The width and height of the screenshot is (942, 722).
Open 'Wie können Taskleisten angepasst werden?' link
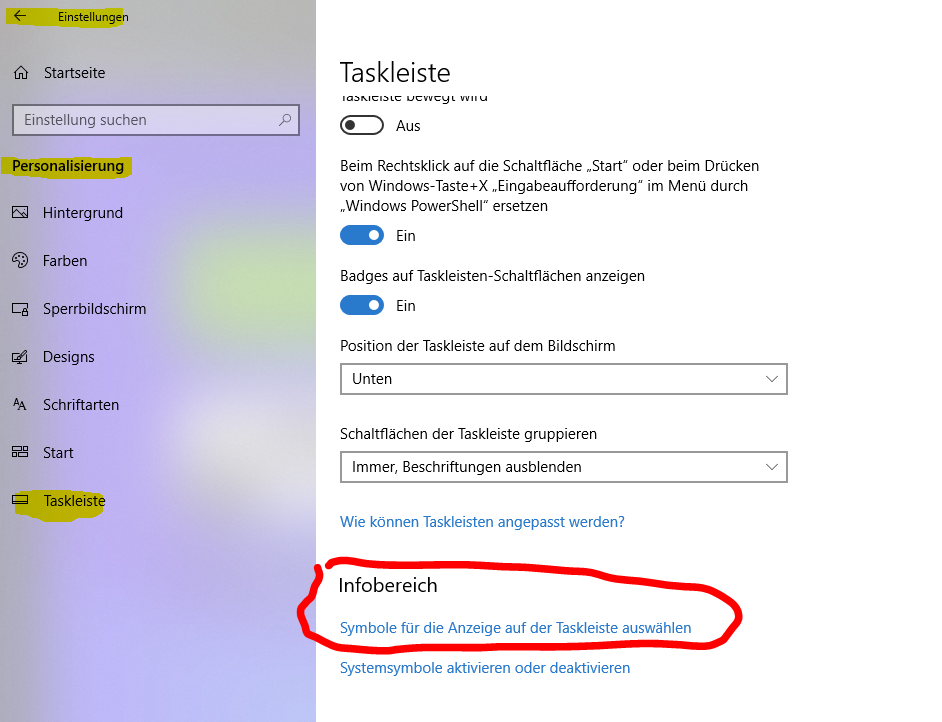[482, 521]
